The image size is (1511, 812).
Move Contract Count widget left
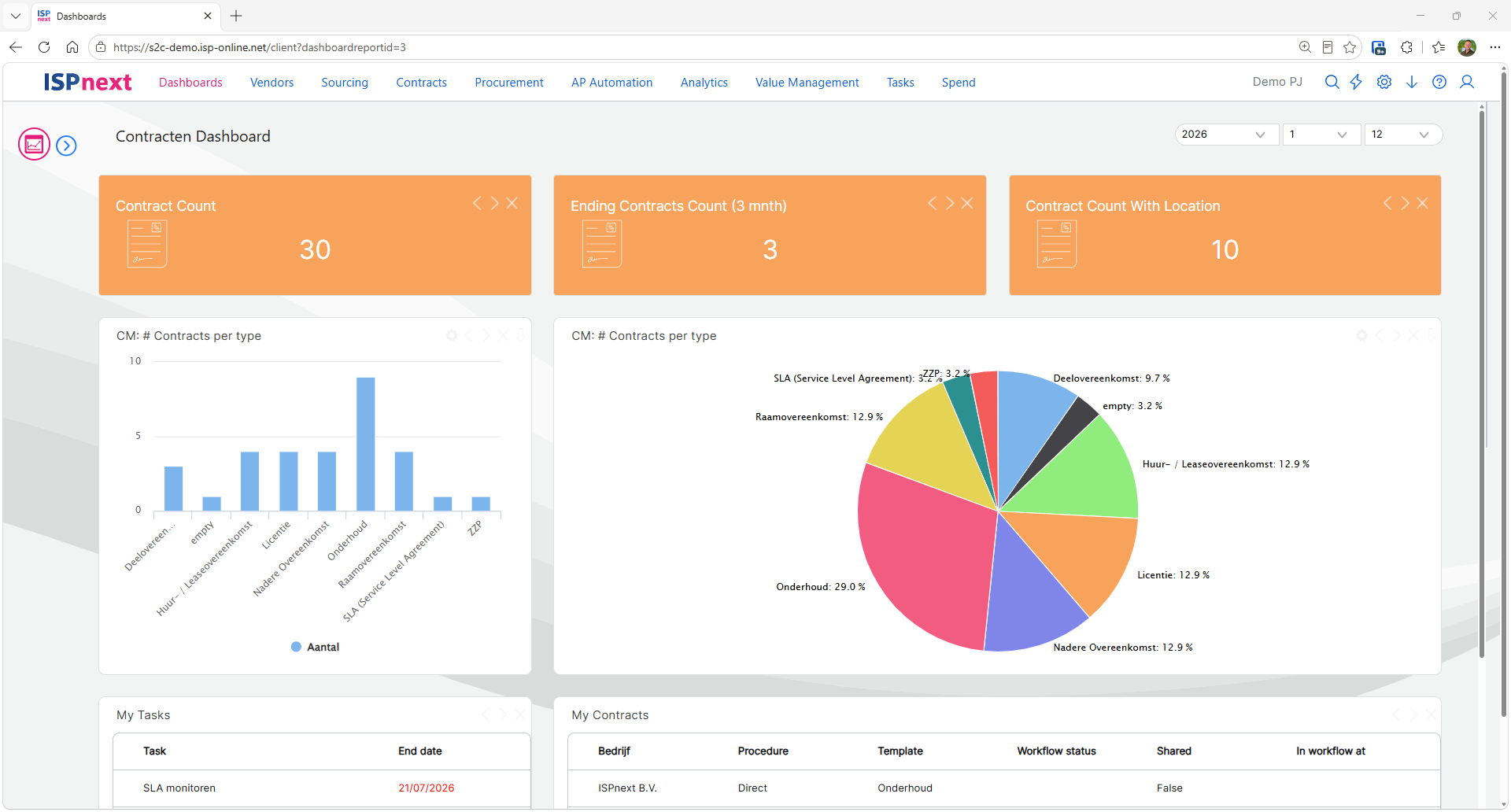[477, 203]
